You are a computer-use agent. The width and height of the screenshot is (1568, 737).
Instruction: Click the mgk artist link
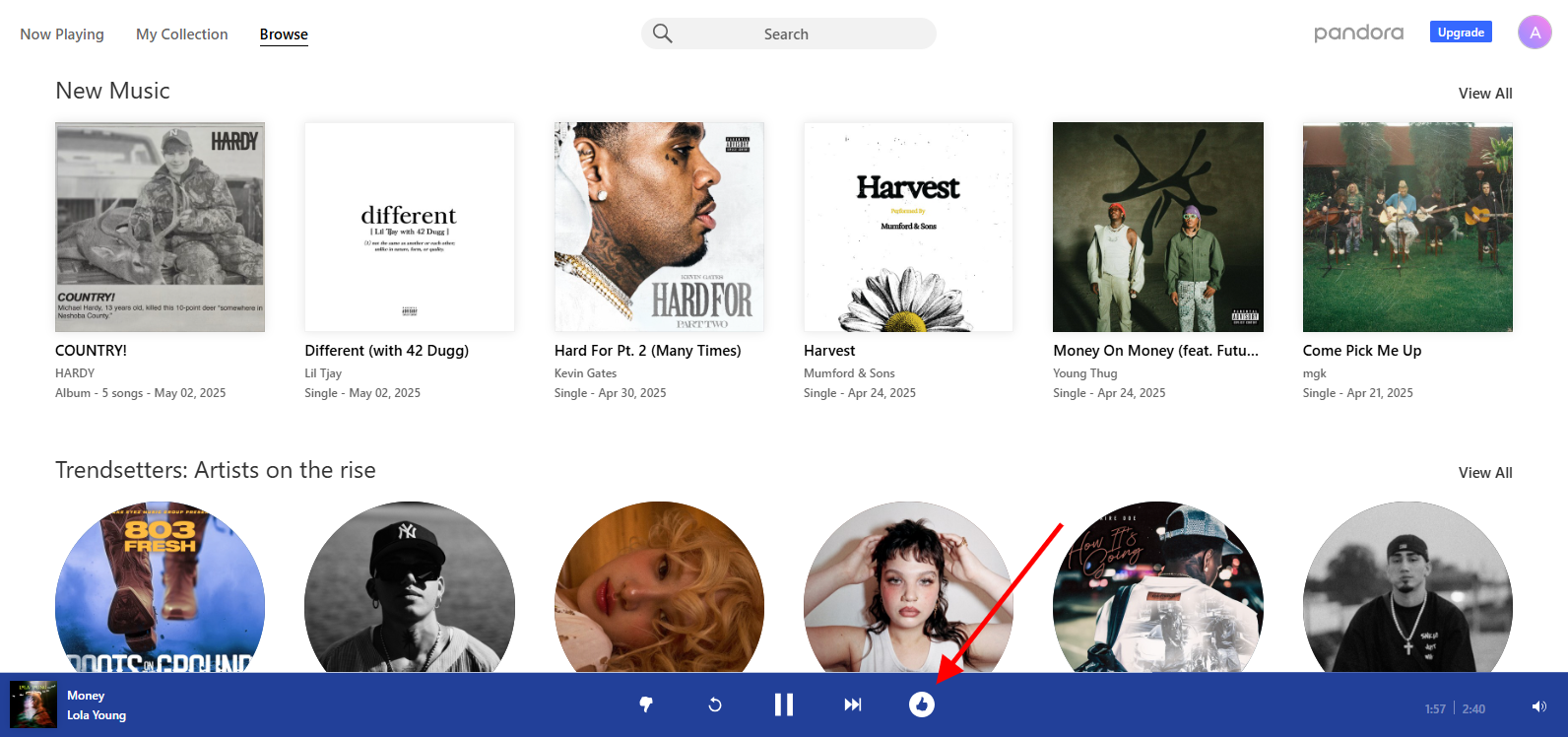1315,373
